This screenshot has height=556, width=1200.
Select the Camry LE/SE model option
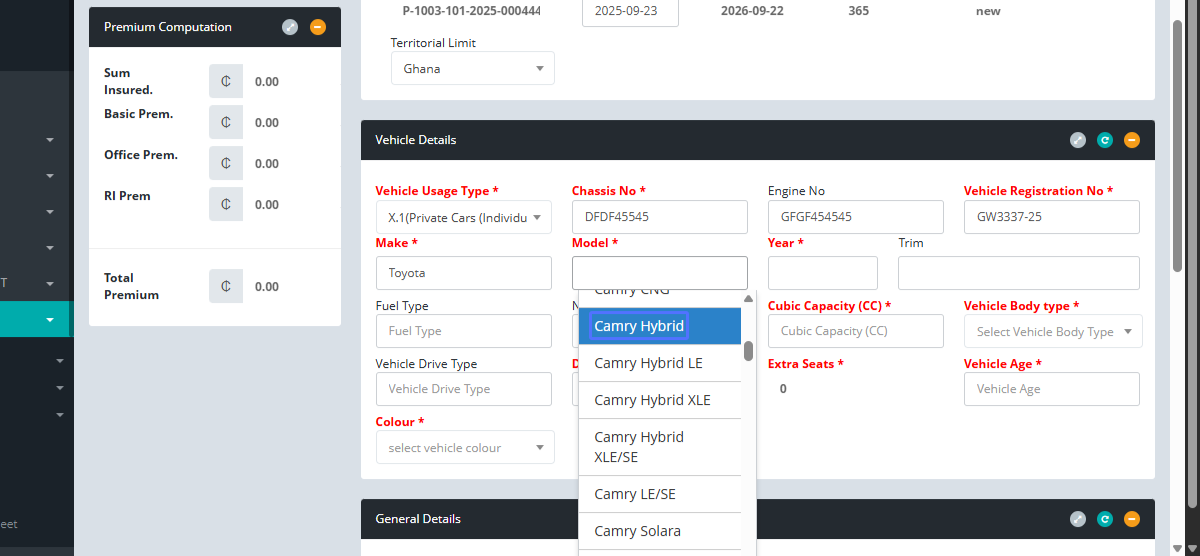635,494
